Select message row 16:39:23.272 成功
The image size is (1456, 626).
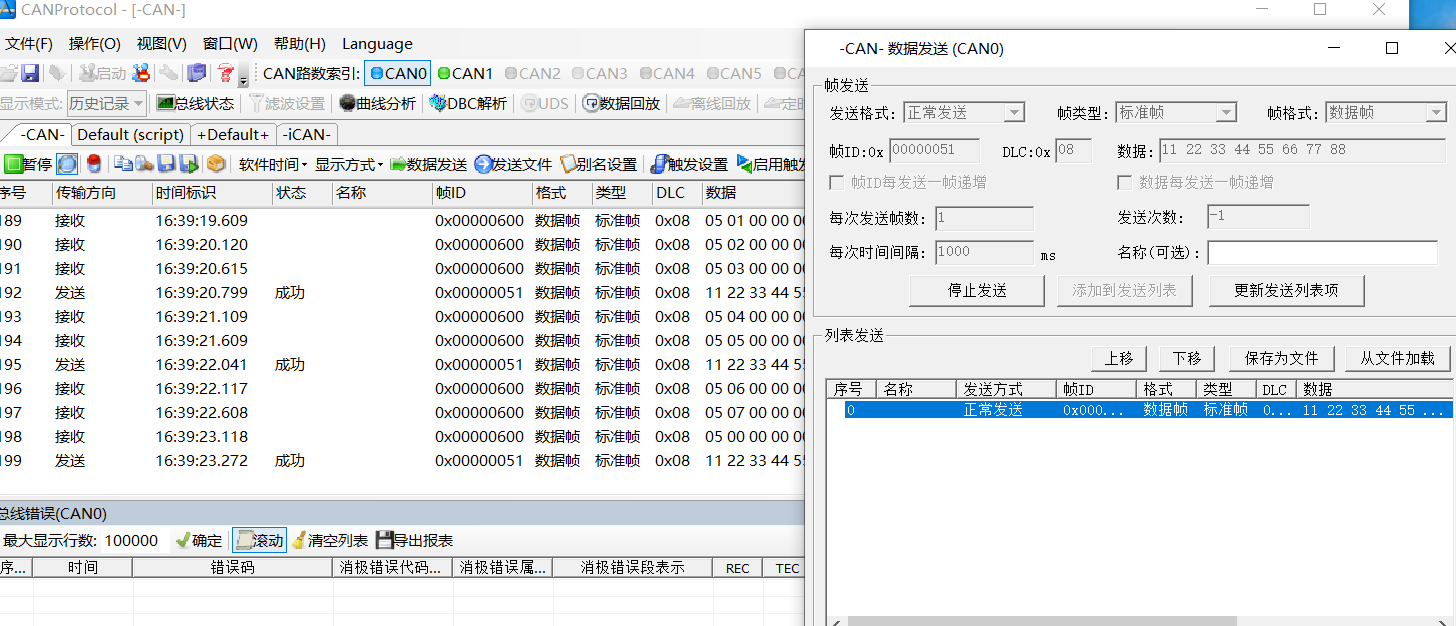(x=402, y=461)
